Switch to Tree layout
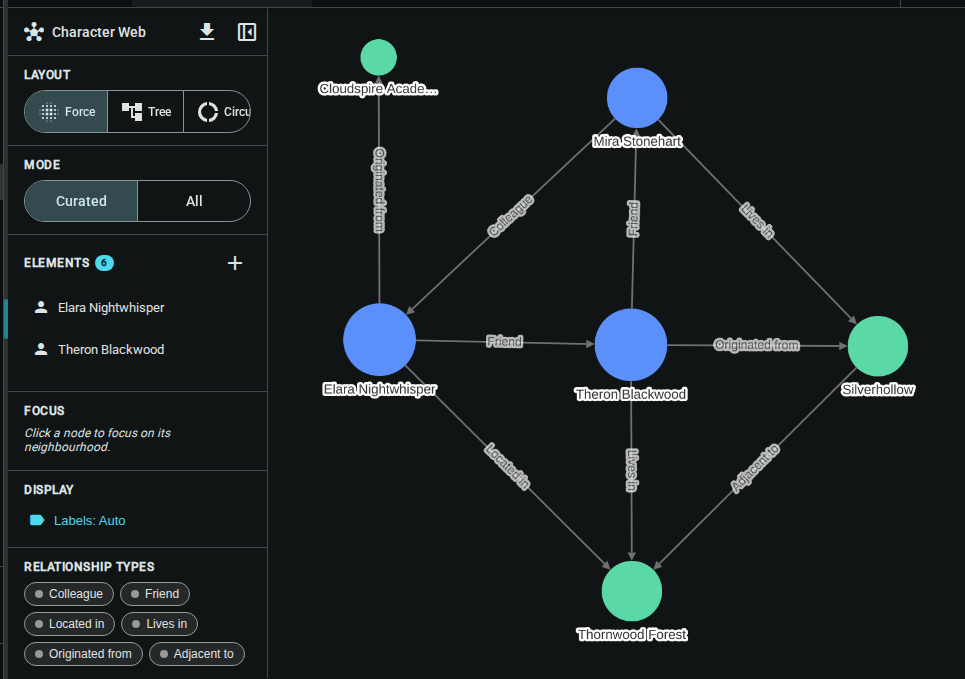 (x=146, y=112)
